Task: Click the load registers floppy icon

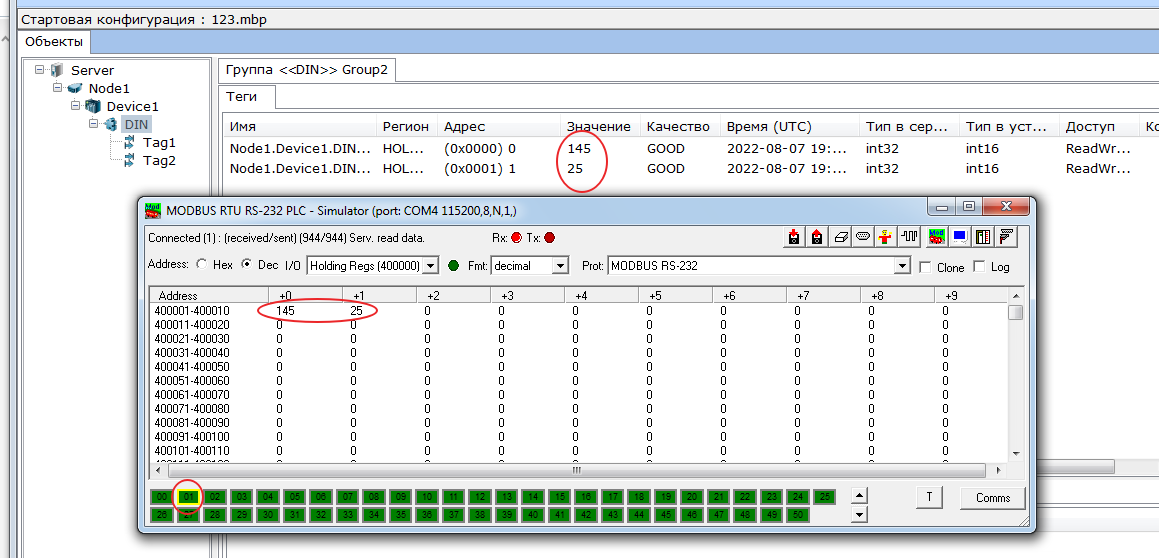Action: tap(794, 237)
